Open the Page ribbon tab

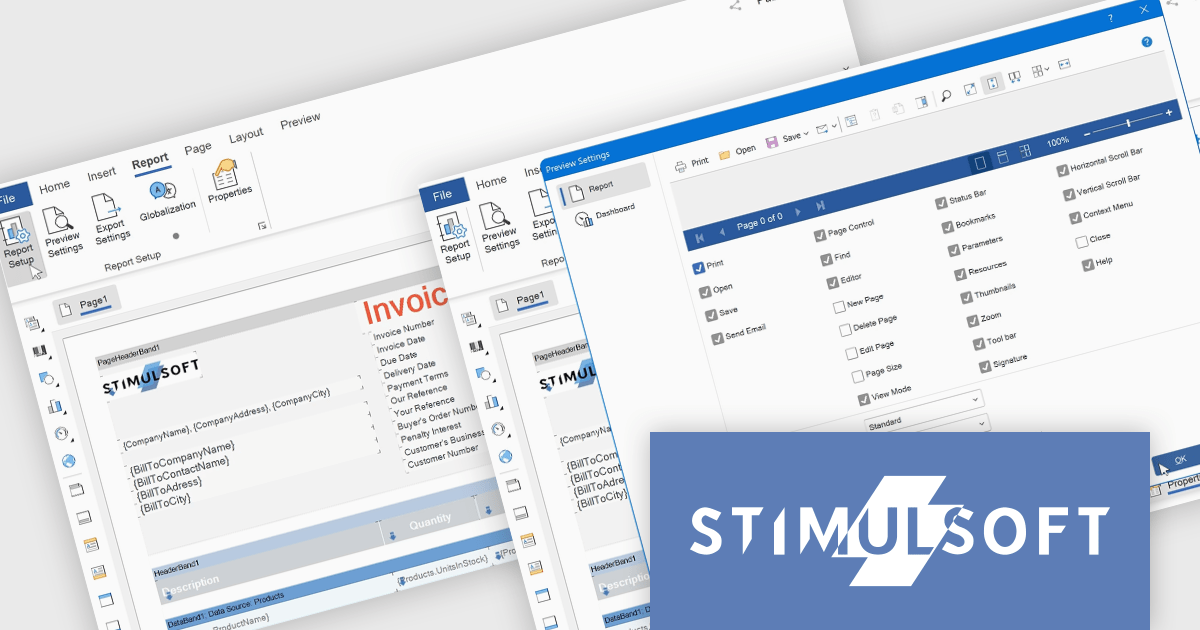198,148
